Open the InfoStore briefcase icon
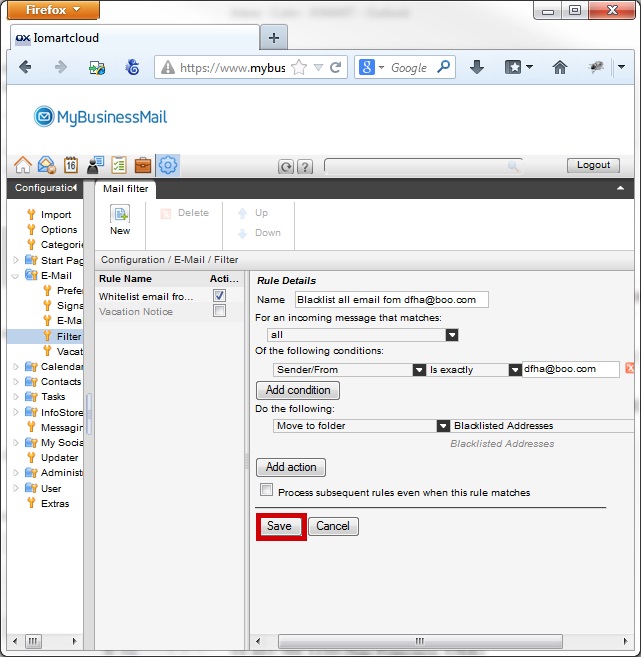Image resolution: width=641 pixels, height=657 pixels. (x=143, y=166)
